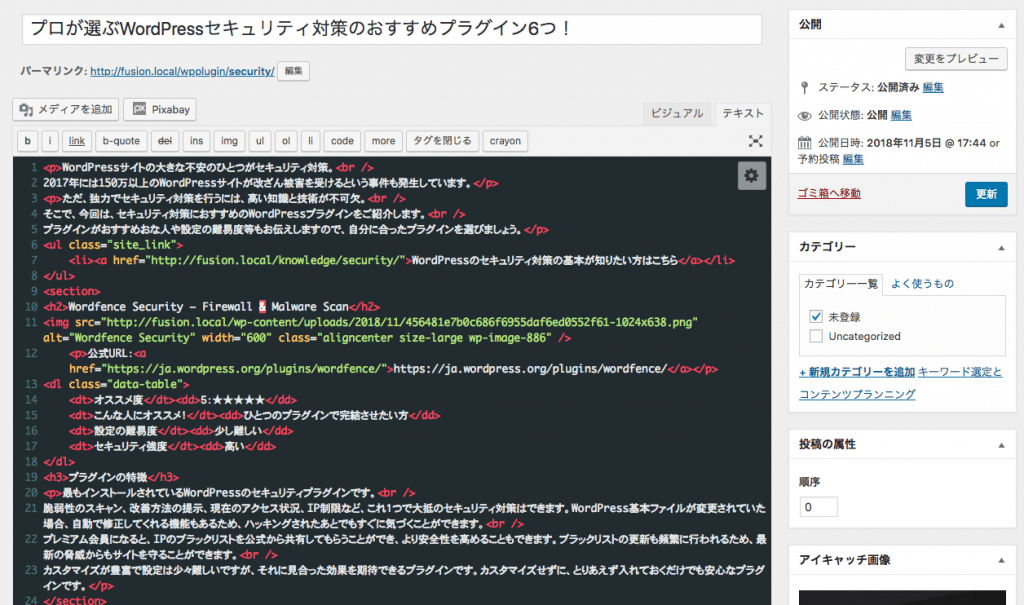The height and width of the screenshot is (605, 1024).
Task: Insert a link with the link quicktag
Action: click(77, 141)
